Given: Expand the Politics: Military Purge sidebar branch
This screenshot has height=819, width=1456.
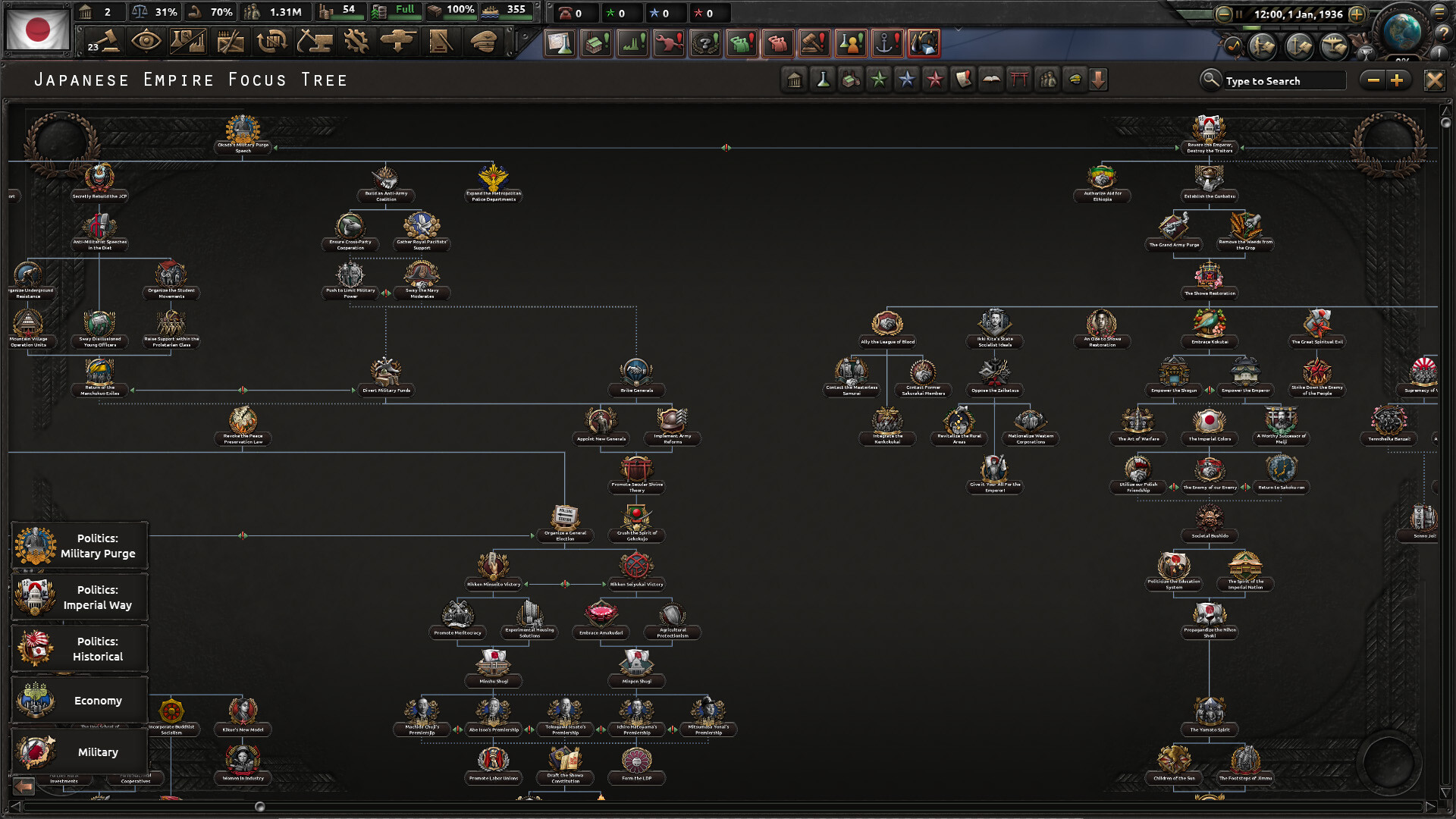Looking at the screenshot, I should point(79,544).
